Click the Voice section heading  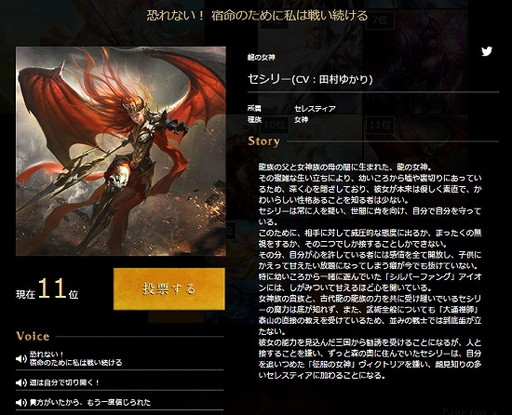click(x=33, y=336)
